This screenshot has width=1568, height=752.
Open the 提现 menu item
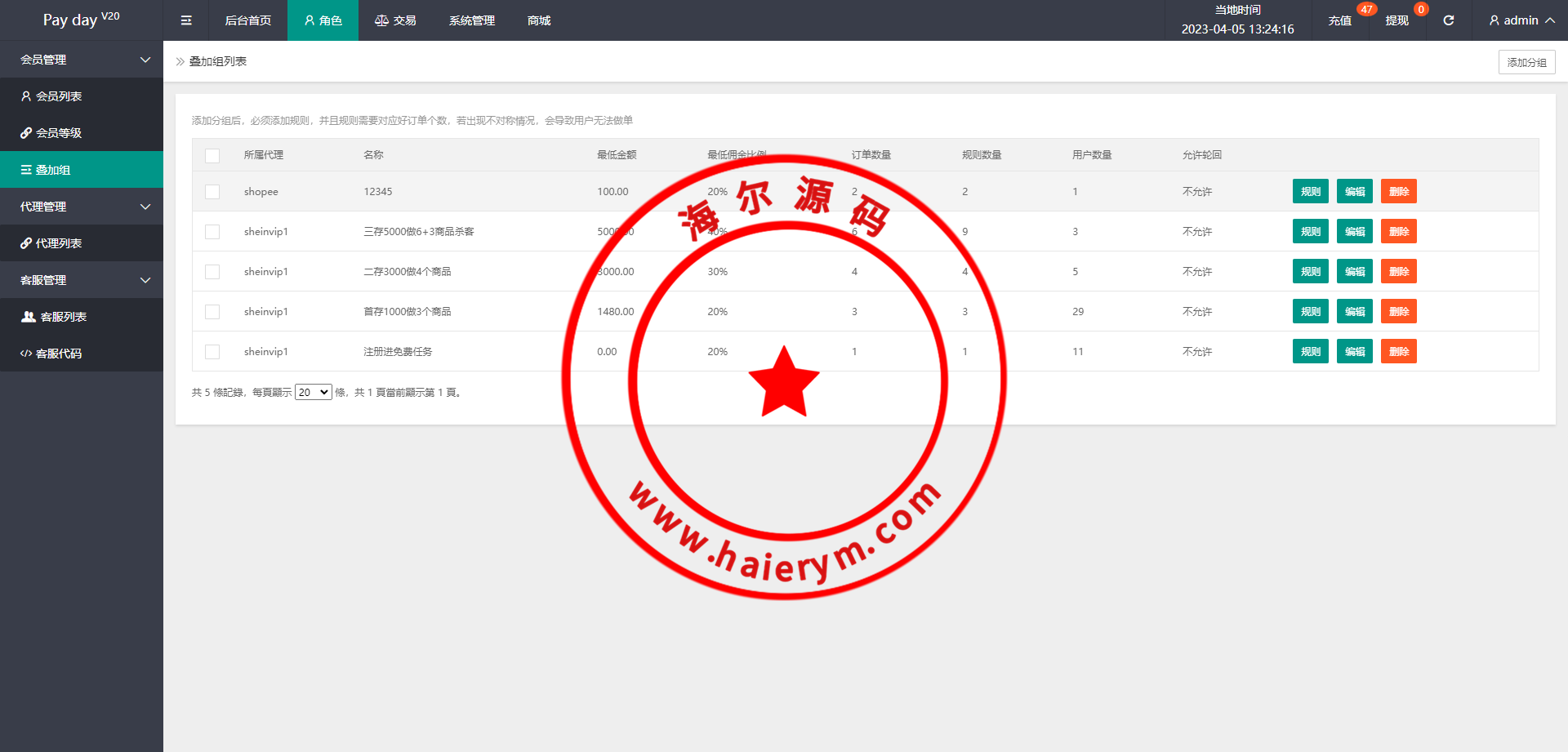pyautogui.click(x=1397, y=20)
